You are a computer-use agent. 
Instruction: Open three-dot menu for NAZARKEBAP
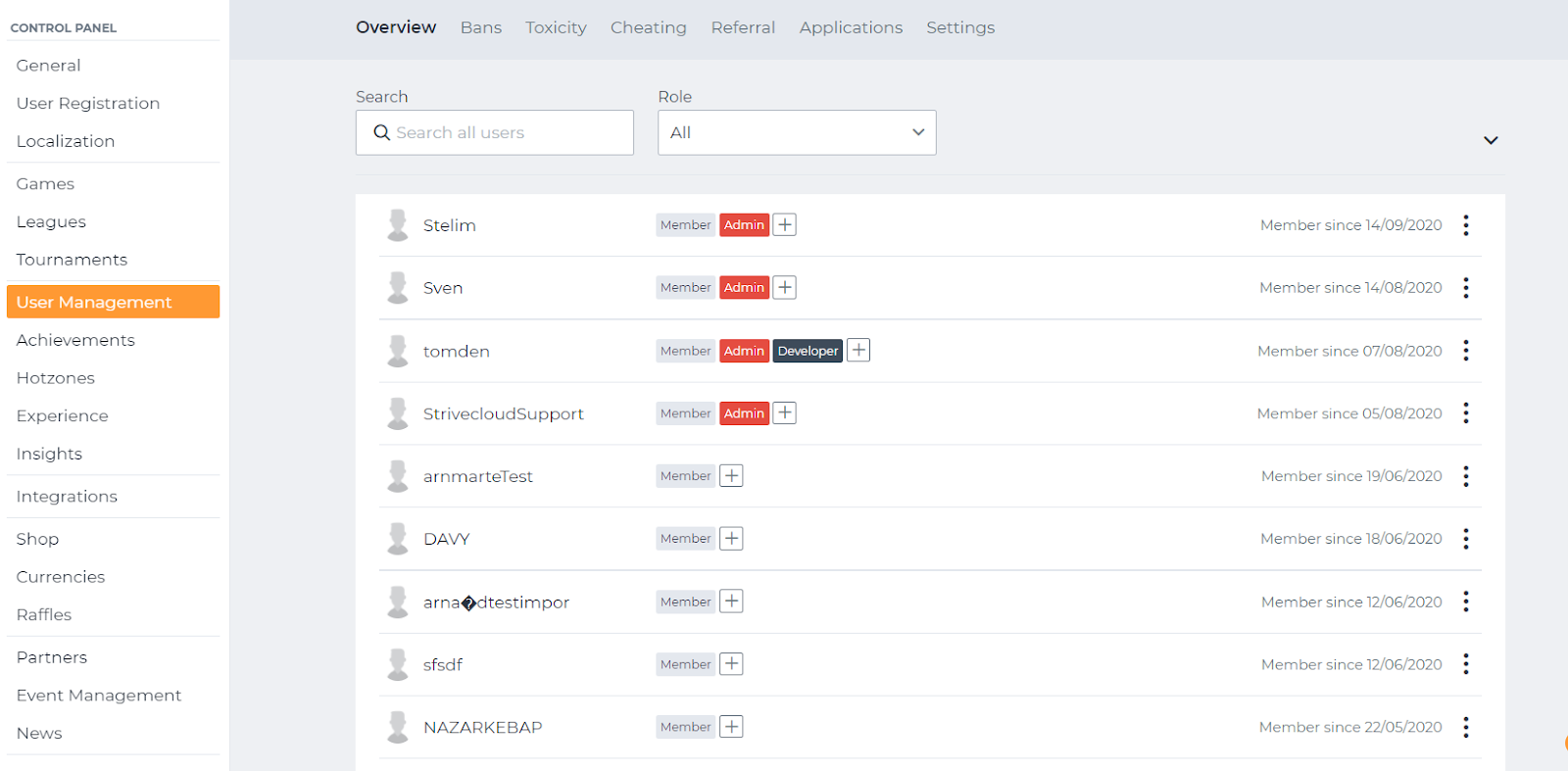click(1465, 727)
